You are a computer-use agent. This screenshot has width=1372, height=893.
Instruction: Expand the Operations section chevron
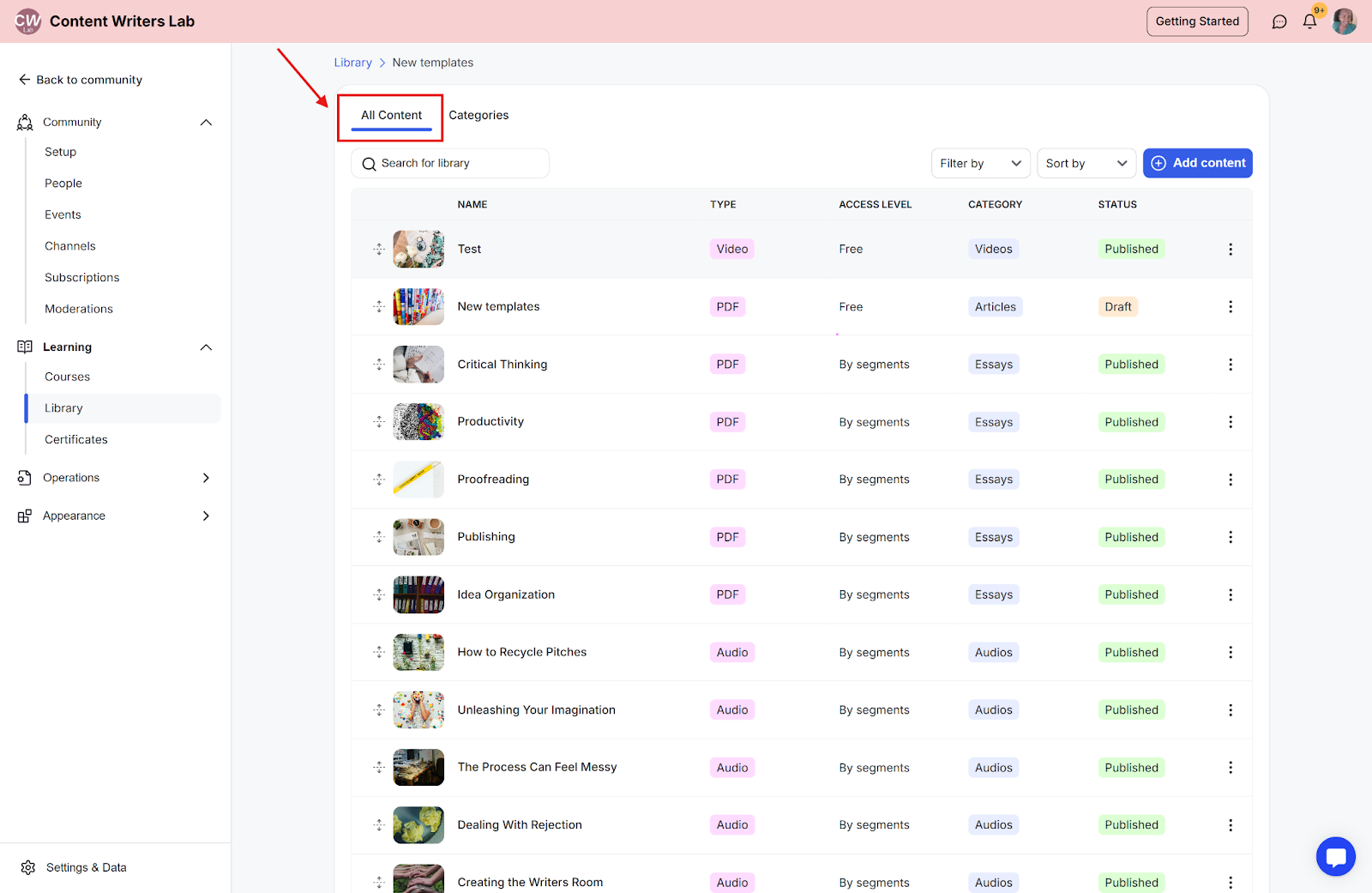click(206, 478)
